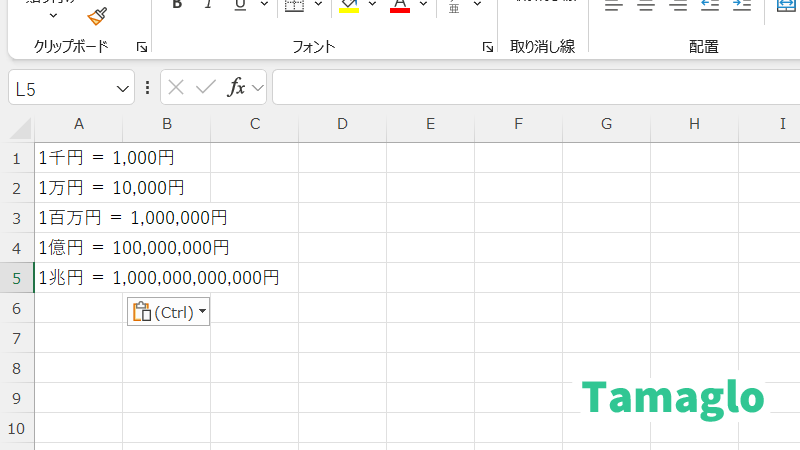800x450 pixels.
Task: Center align the text
Action: [645, 6]
